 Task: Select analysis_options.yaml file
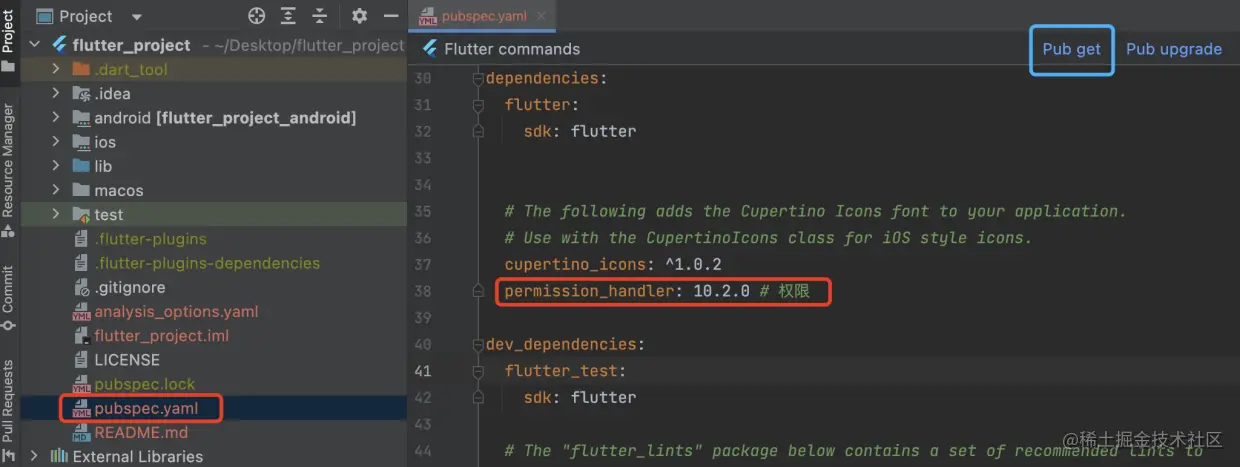pos(176,311)
